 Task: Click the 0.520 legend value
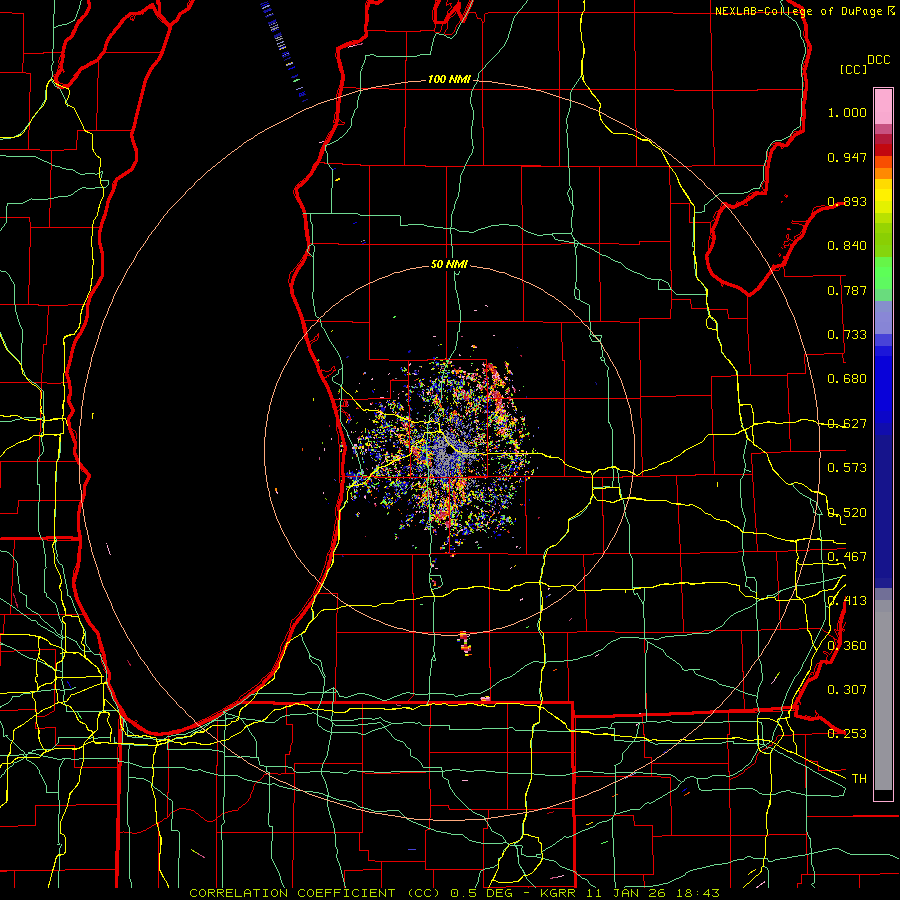click(847, 512)
